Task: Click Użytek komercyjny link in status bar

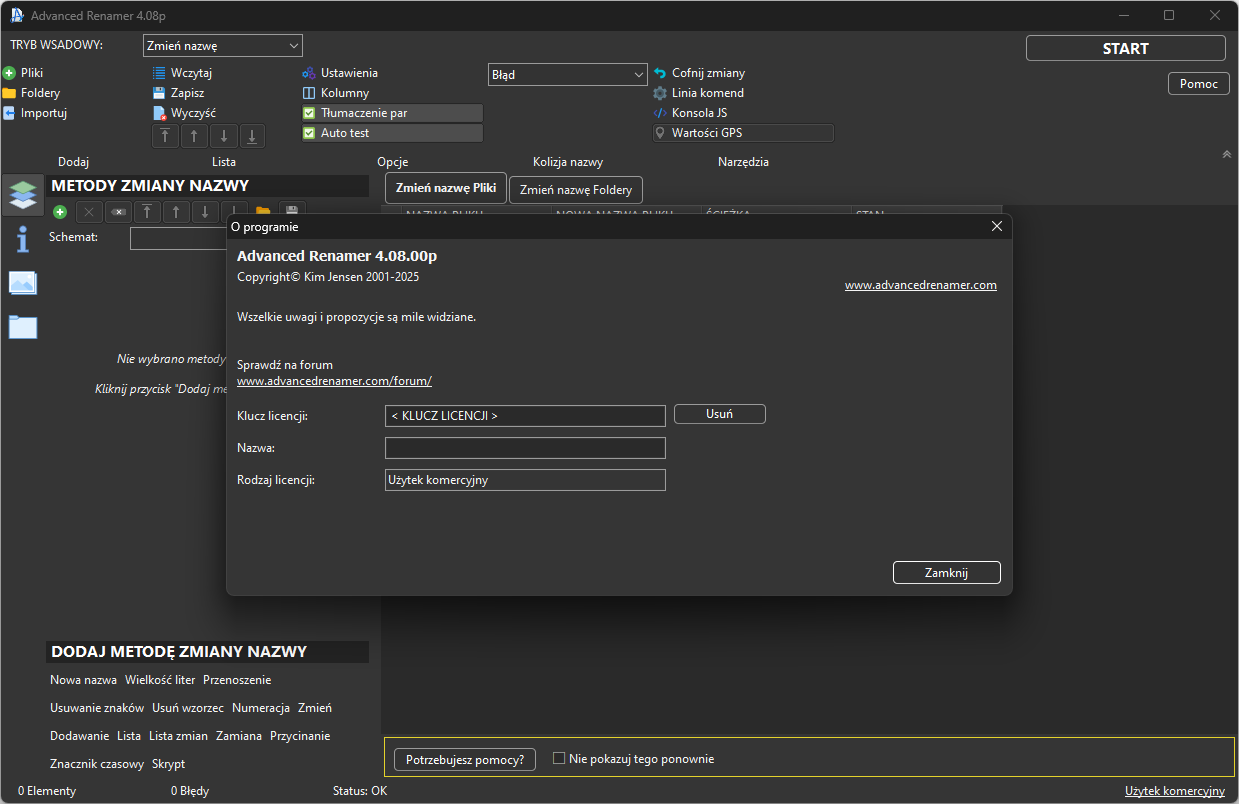Action: [1175, 791]
